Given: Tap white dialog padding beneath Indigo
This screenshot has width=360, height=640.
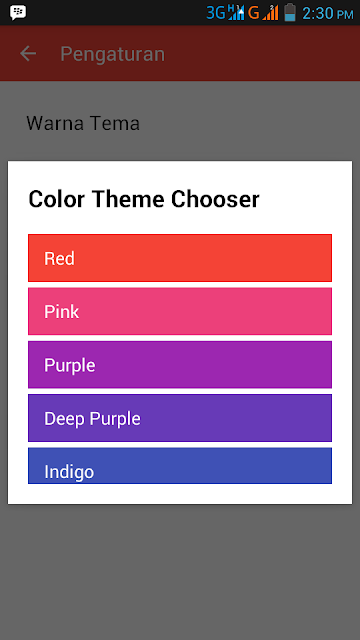Looking at the screenshot, I should click(180, 494).
